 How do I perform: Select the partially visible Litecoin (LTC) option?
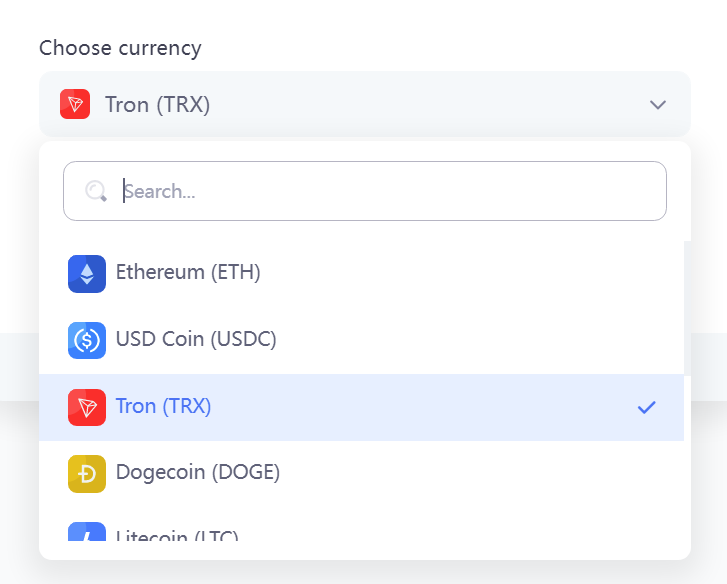point(177,536)
